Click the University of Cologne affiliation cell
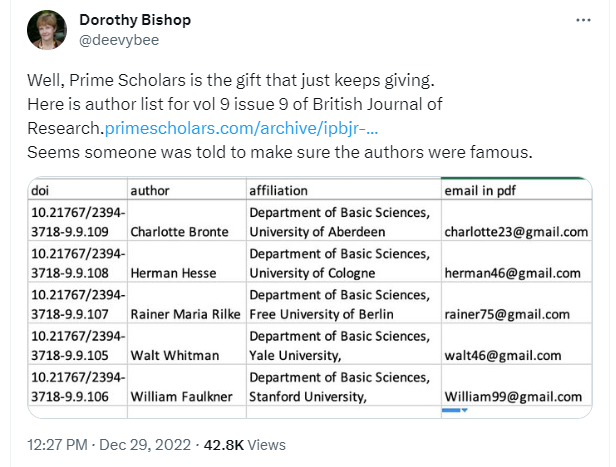This screenshot has width=616, height=467. pos(342,264)
